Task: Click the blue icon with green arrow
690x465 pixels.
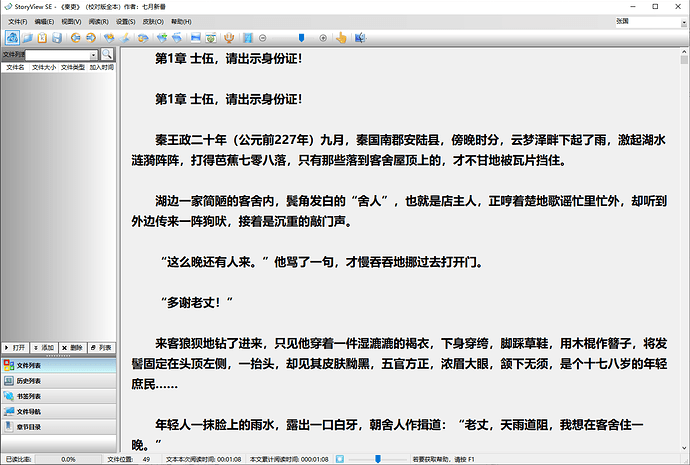Action: pyautogui.click(x=162, y=38)
